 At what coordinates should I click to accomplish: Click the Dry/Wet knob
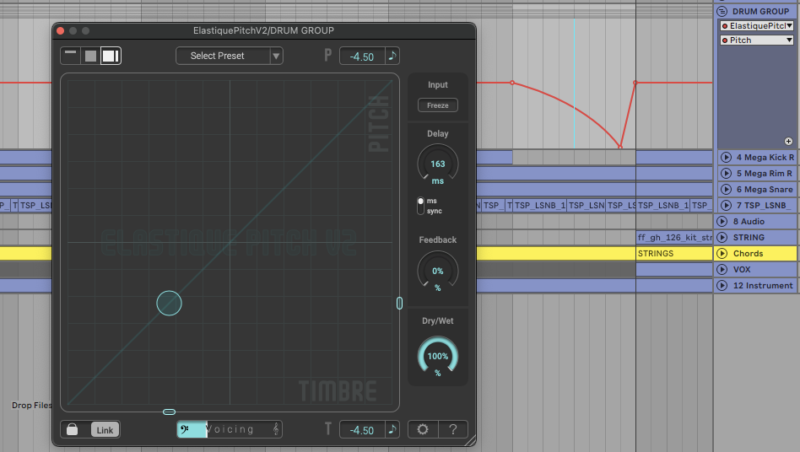(x=437, y=356)
